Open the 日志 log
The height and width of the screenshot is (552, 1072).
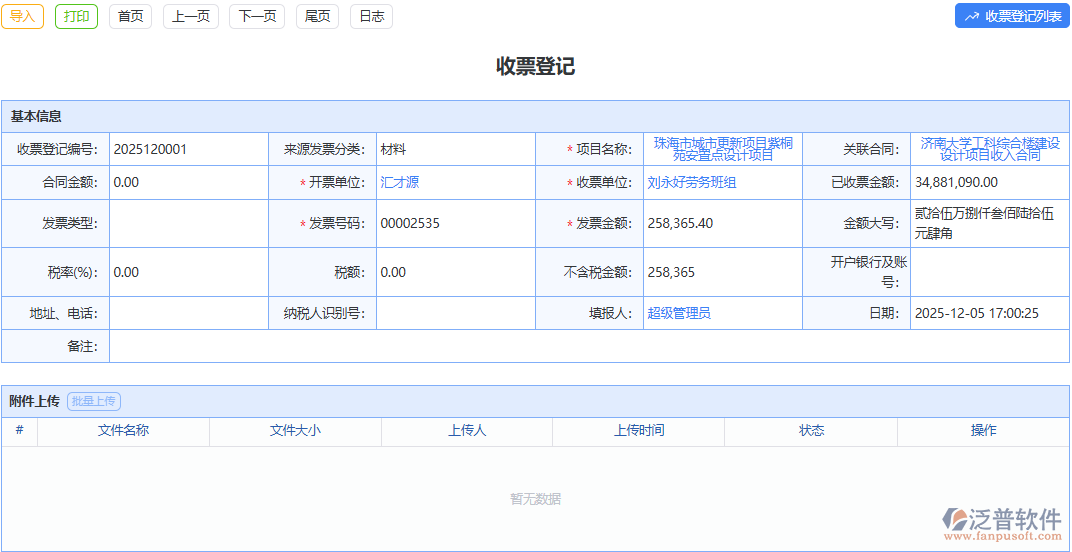click(x=371, y=16)
